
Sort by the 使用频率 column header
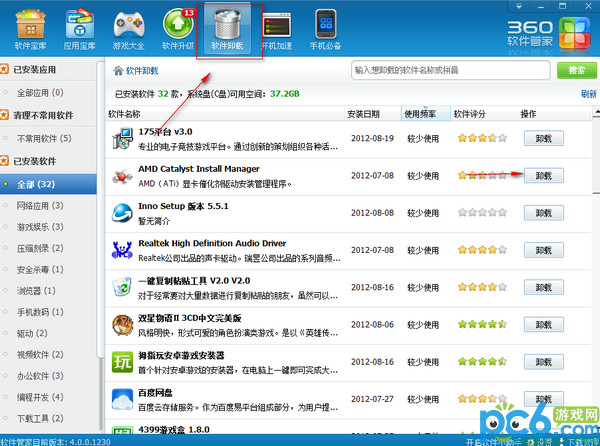(x=421, y=114)
